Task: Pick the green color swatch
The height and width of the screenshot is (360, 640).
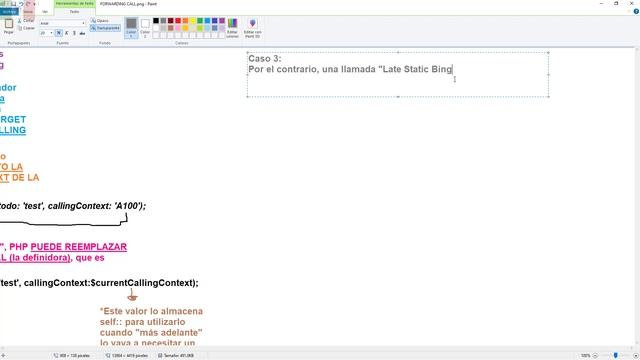Action: pyautogui.click(x=200, y=20)
